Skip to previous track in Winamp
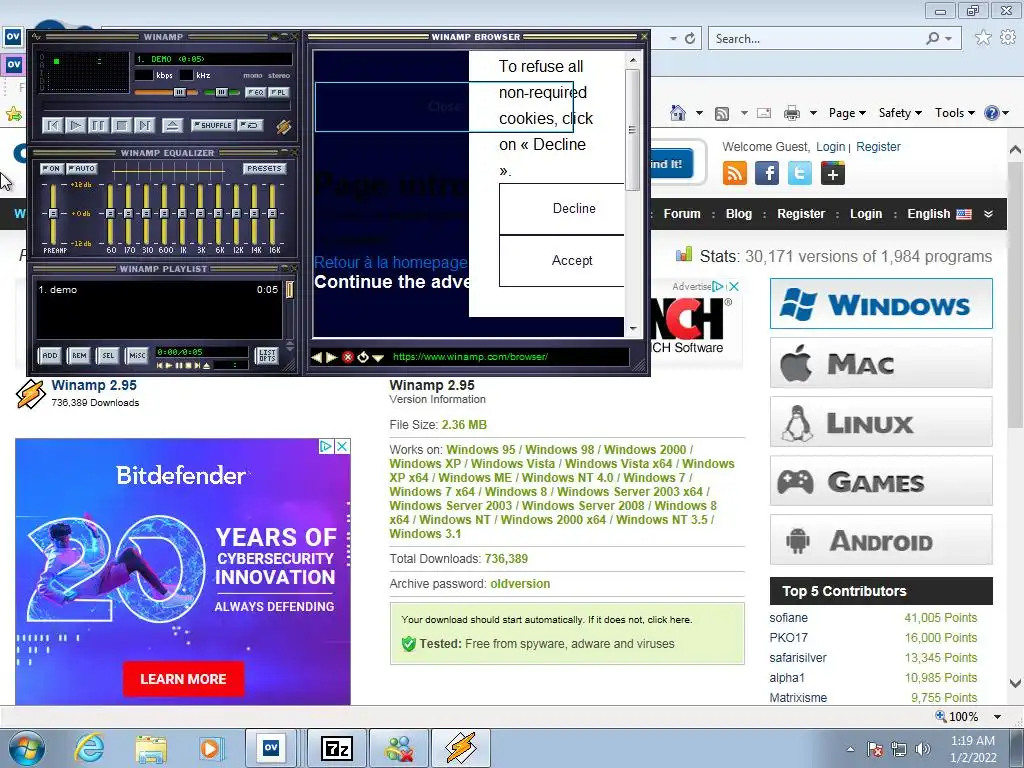1024x768 pixels. point(53,125)
